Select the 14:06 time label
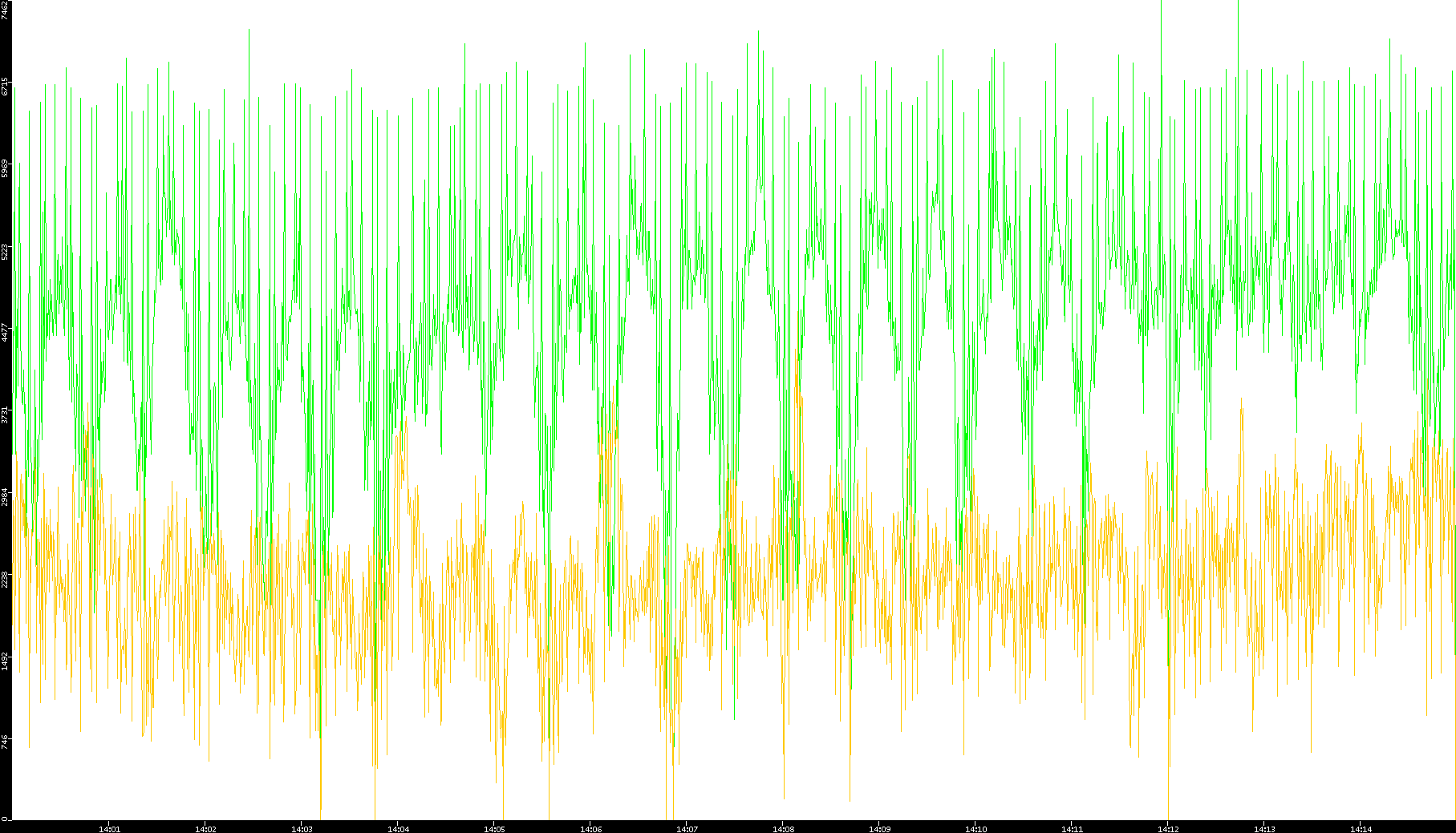This screenshot has height=833, width=1456. 590,828
